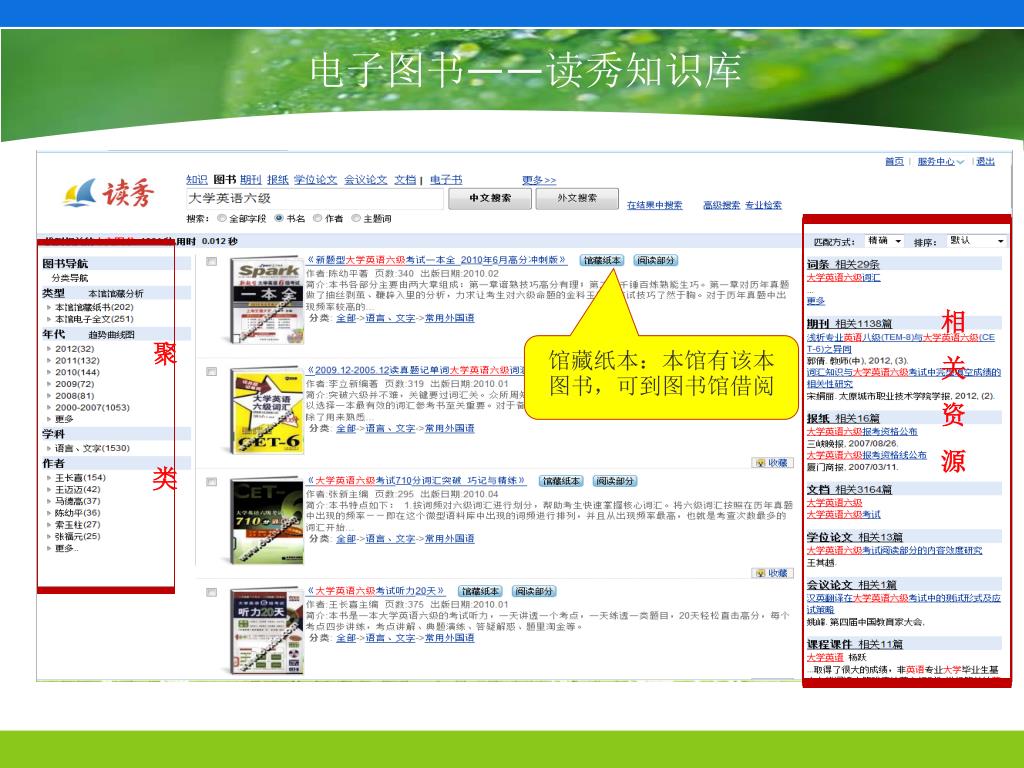Click 阅读部分 for the 710分词汇突破 book
Screen dimensions: 1024x768
point(615,481)
